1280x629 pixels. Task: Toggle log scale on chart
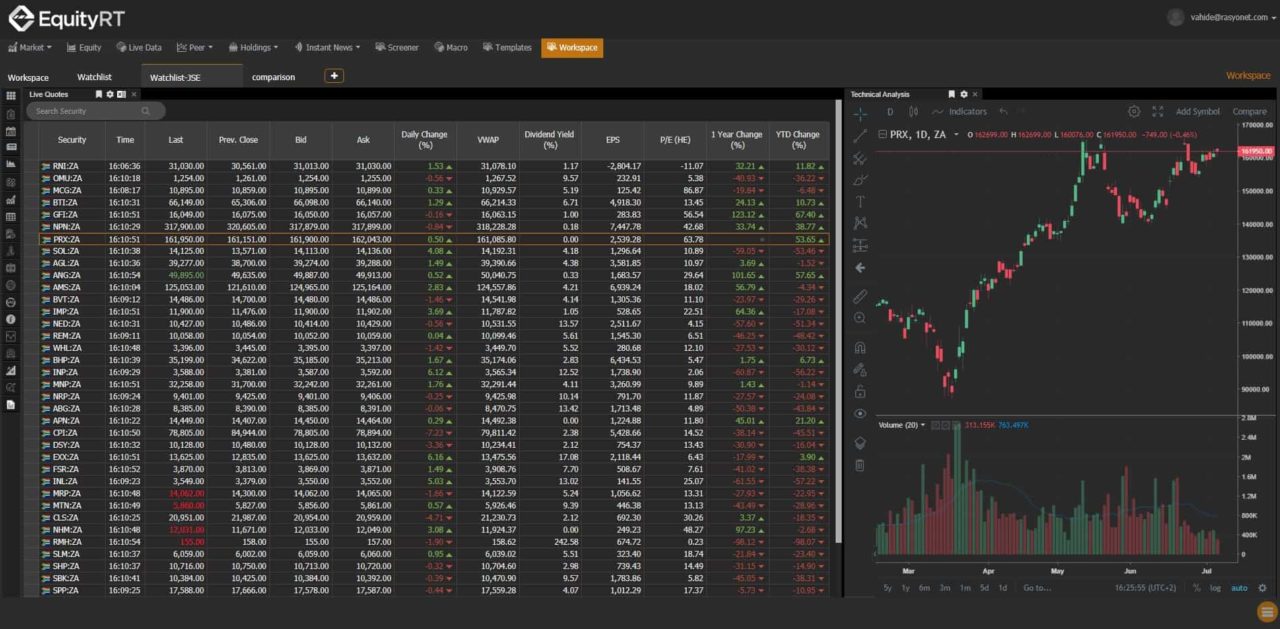(1215, 588)
